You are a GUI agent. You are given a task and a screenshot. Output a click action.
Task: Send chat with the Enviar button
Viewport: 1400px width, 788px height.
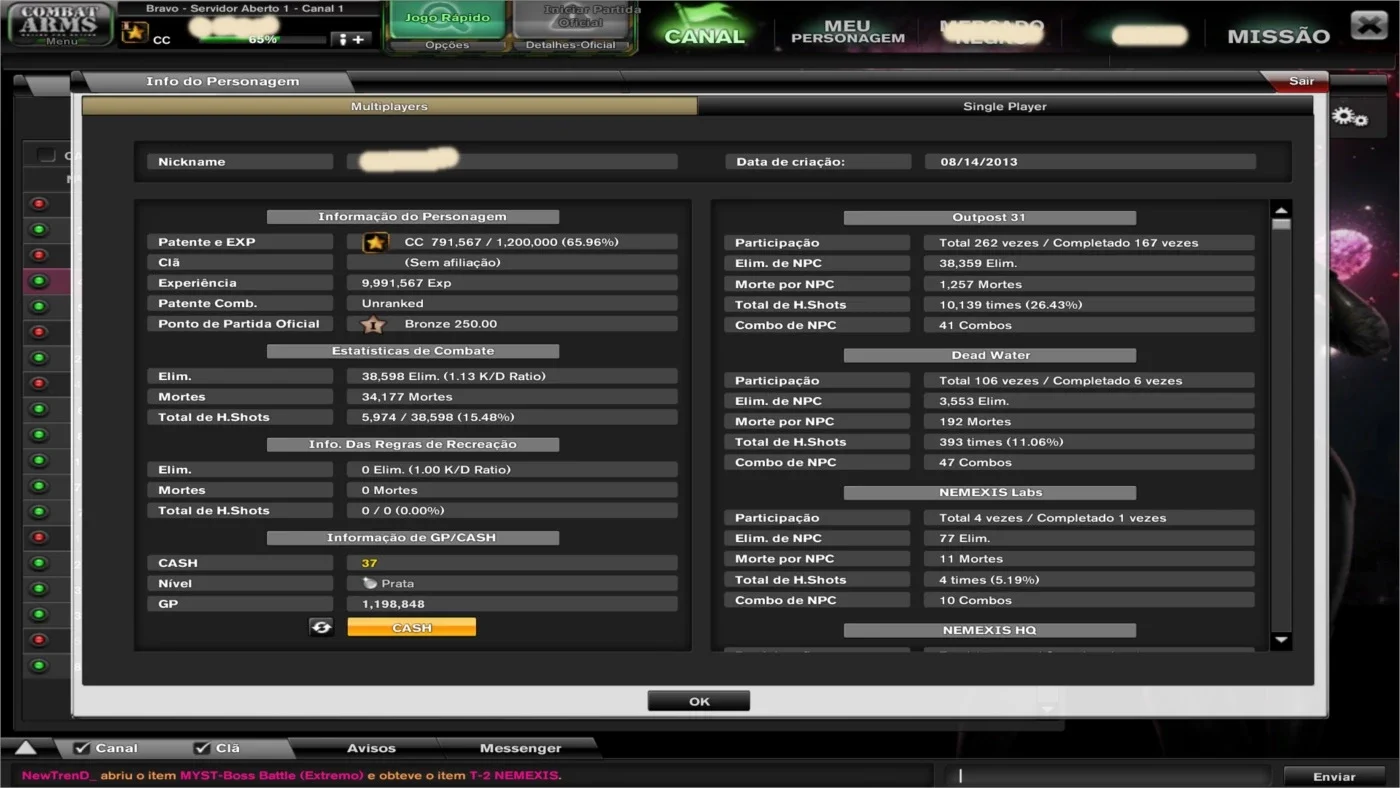tap(1333, 776)
